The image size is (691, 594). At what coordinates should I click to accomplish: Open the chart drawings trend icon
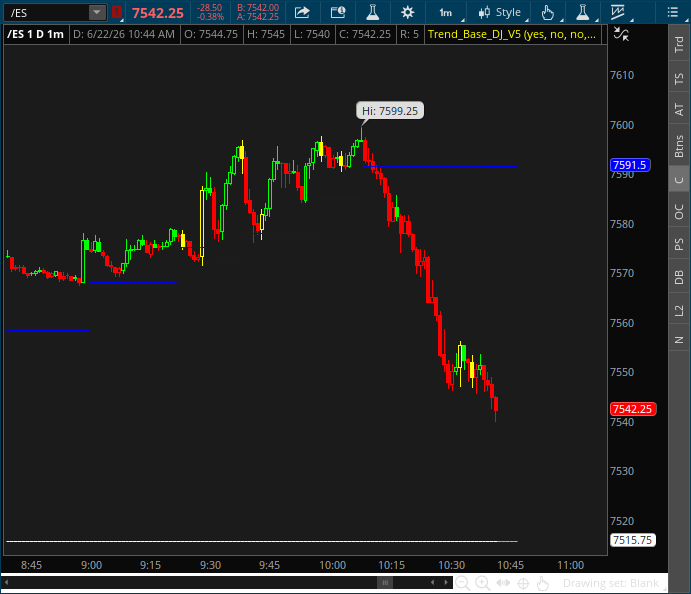point(618,13)
